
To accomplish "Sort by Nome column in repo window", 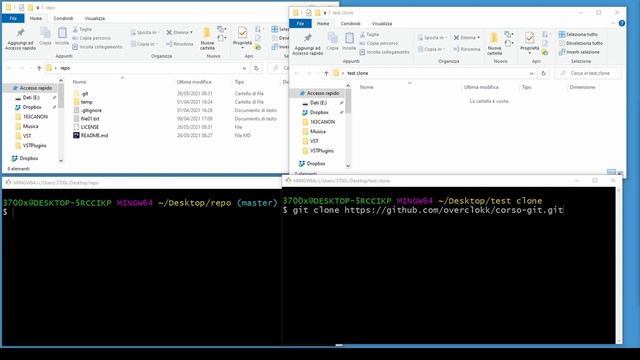I will point(80,82).
